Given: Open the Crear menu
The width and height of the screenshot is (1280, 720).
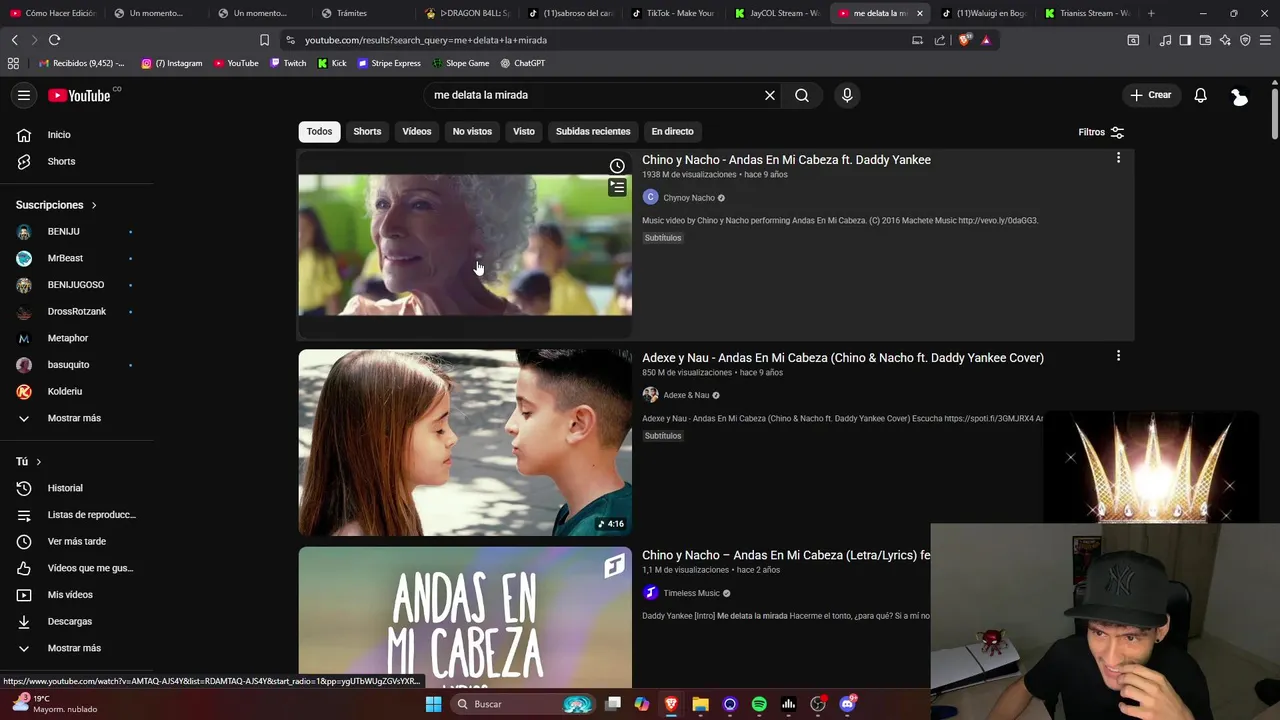Looking at the screenshot, I should coord(1150,95).
